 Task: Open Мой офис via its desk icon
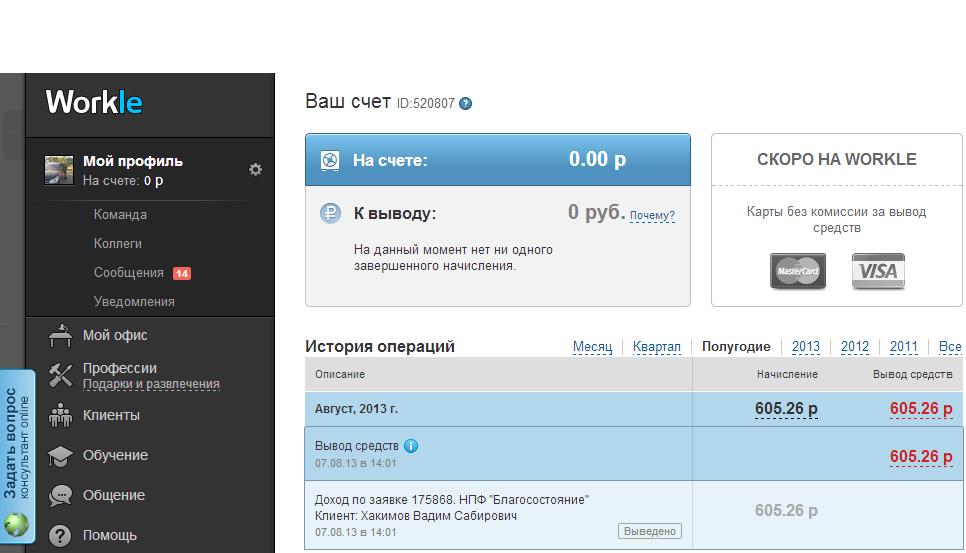(61, 335)
